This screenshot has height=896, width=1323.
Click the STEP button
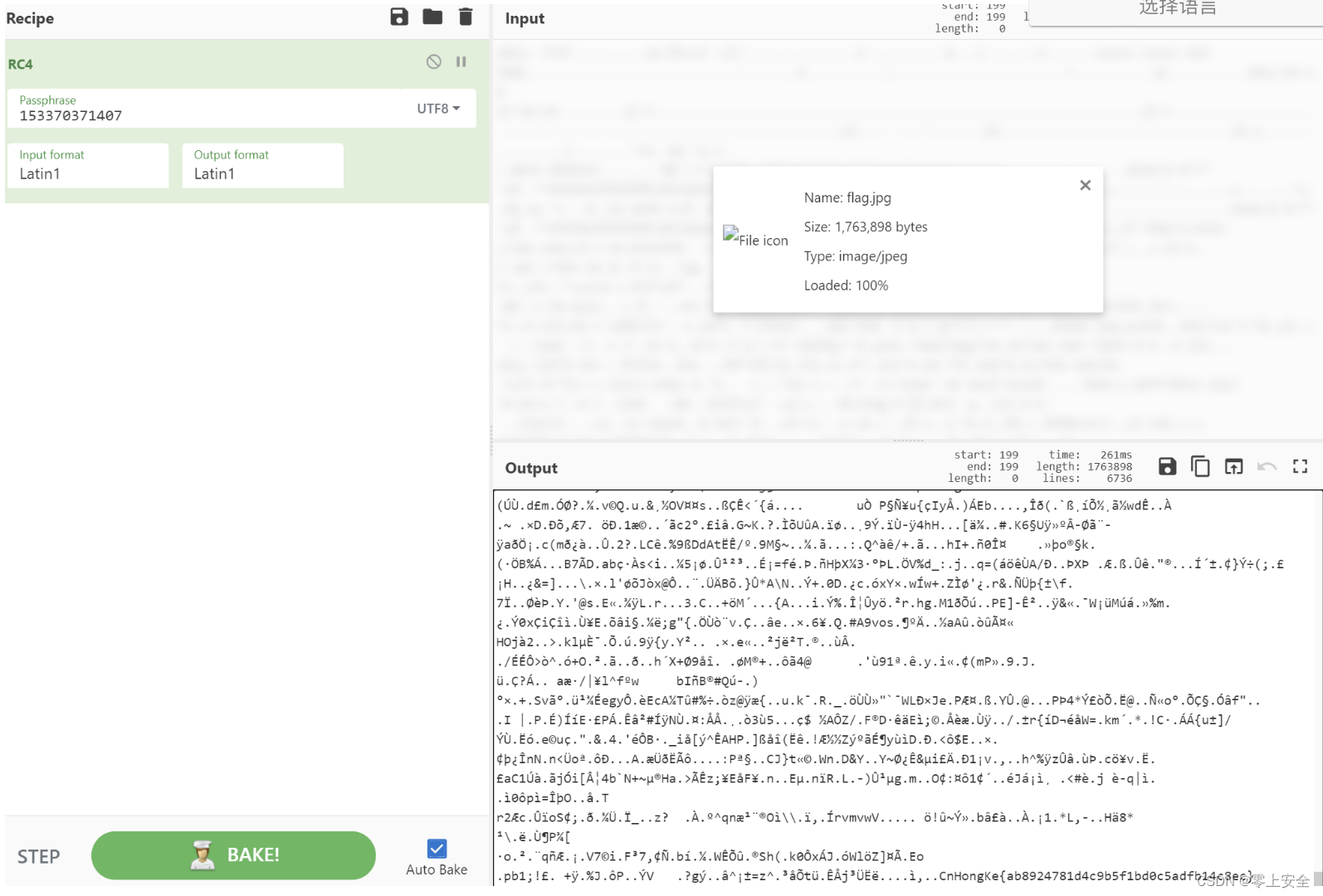pos(39,856)
